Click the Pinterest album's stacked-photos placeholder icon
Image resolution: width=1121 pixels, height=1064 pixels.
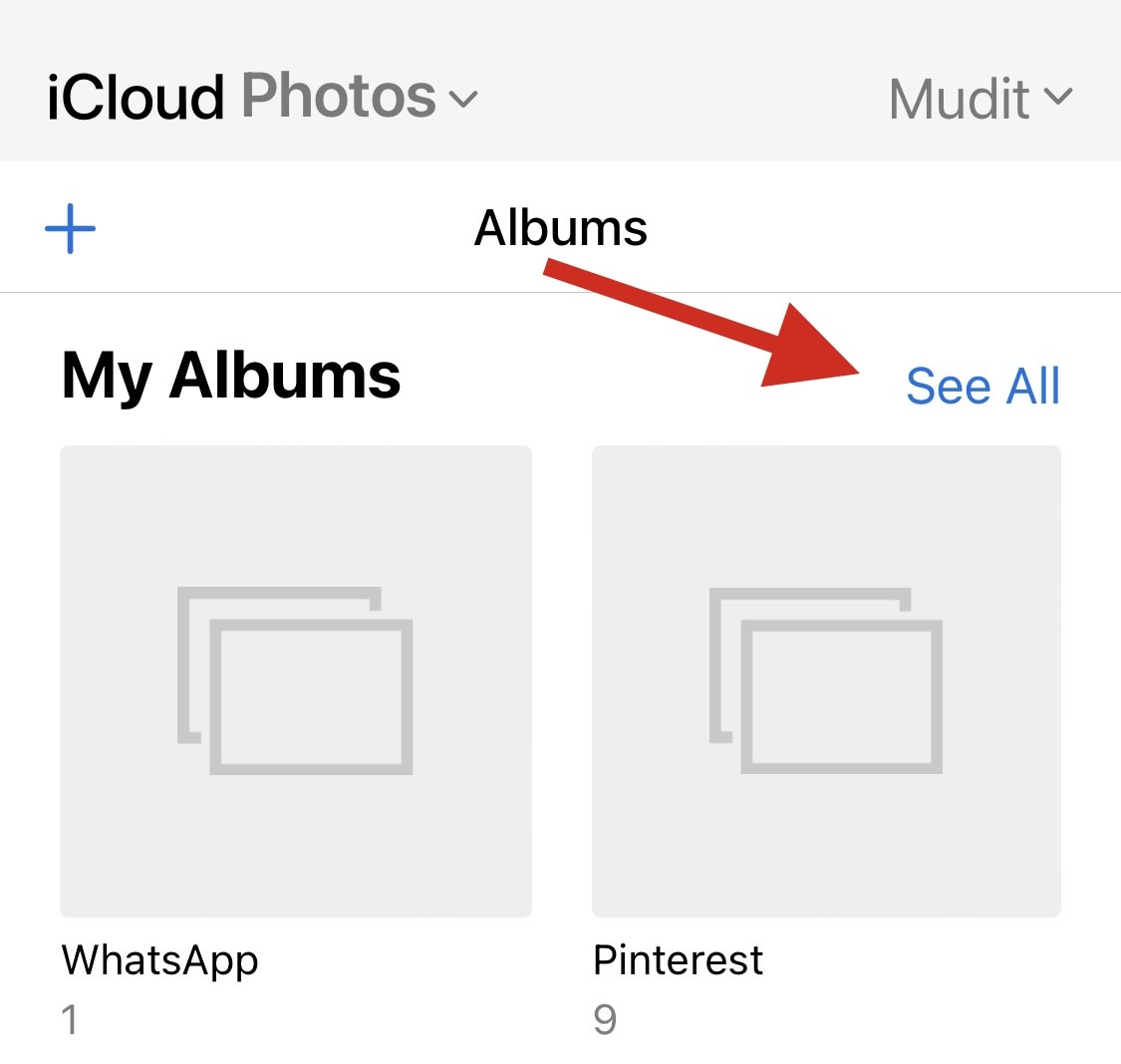pyautogui.click(x=826, y=680)
